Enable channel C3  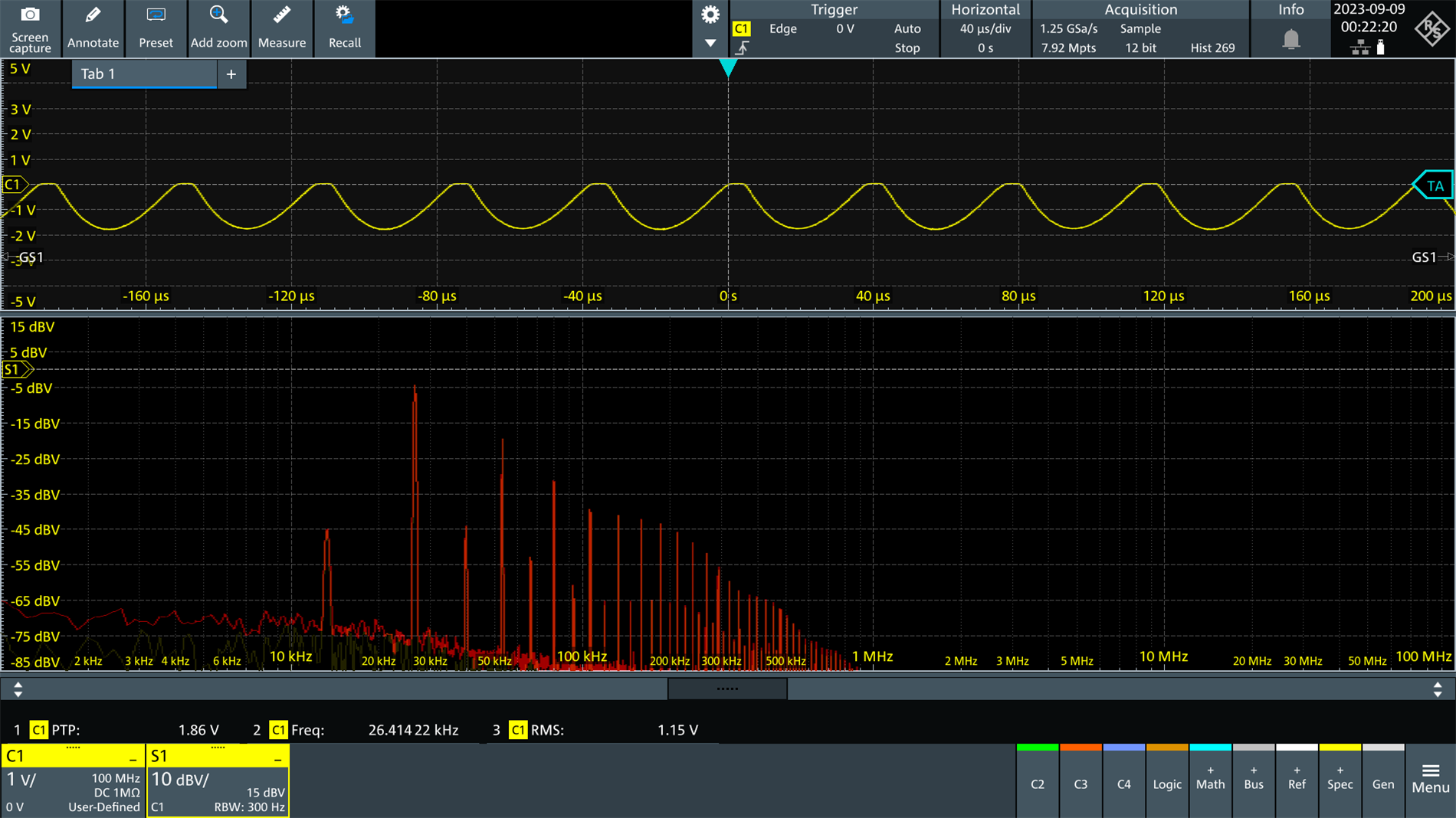tap(1081, 781)
